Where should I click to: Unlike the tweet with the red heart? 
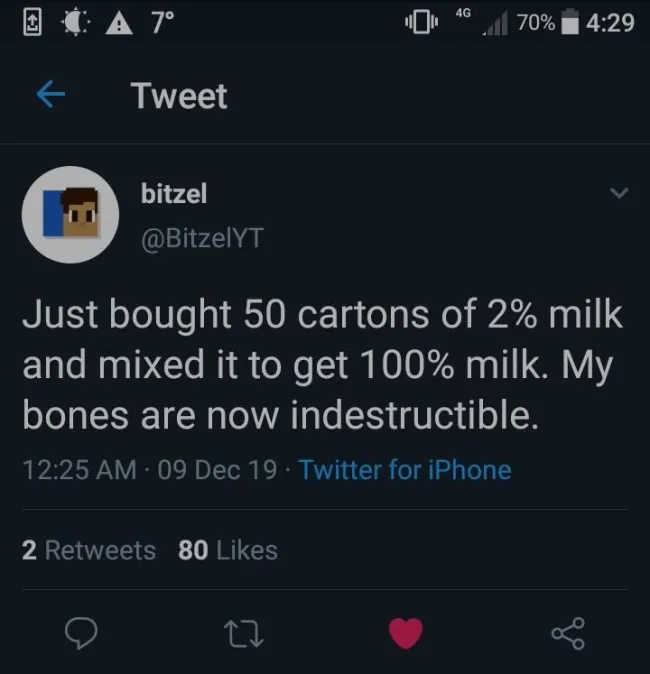(x=405, y=632)
